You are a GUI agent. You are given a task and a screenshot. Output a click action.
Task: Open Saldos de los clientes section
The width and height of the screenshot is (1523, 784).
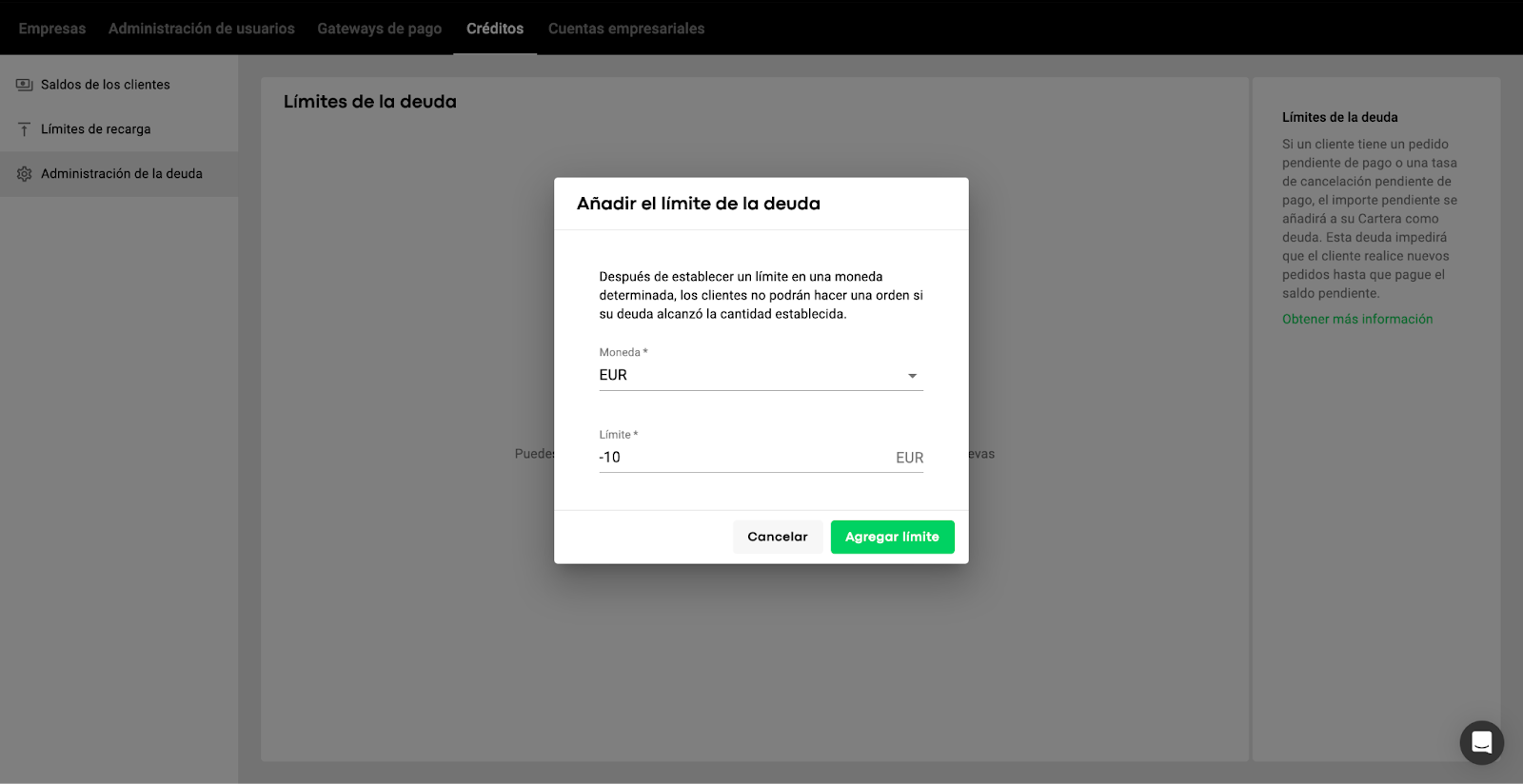(x=119, y=85)
